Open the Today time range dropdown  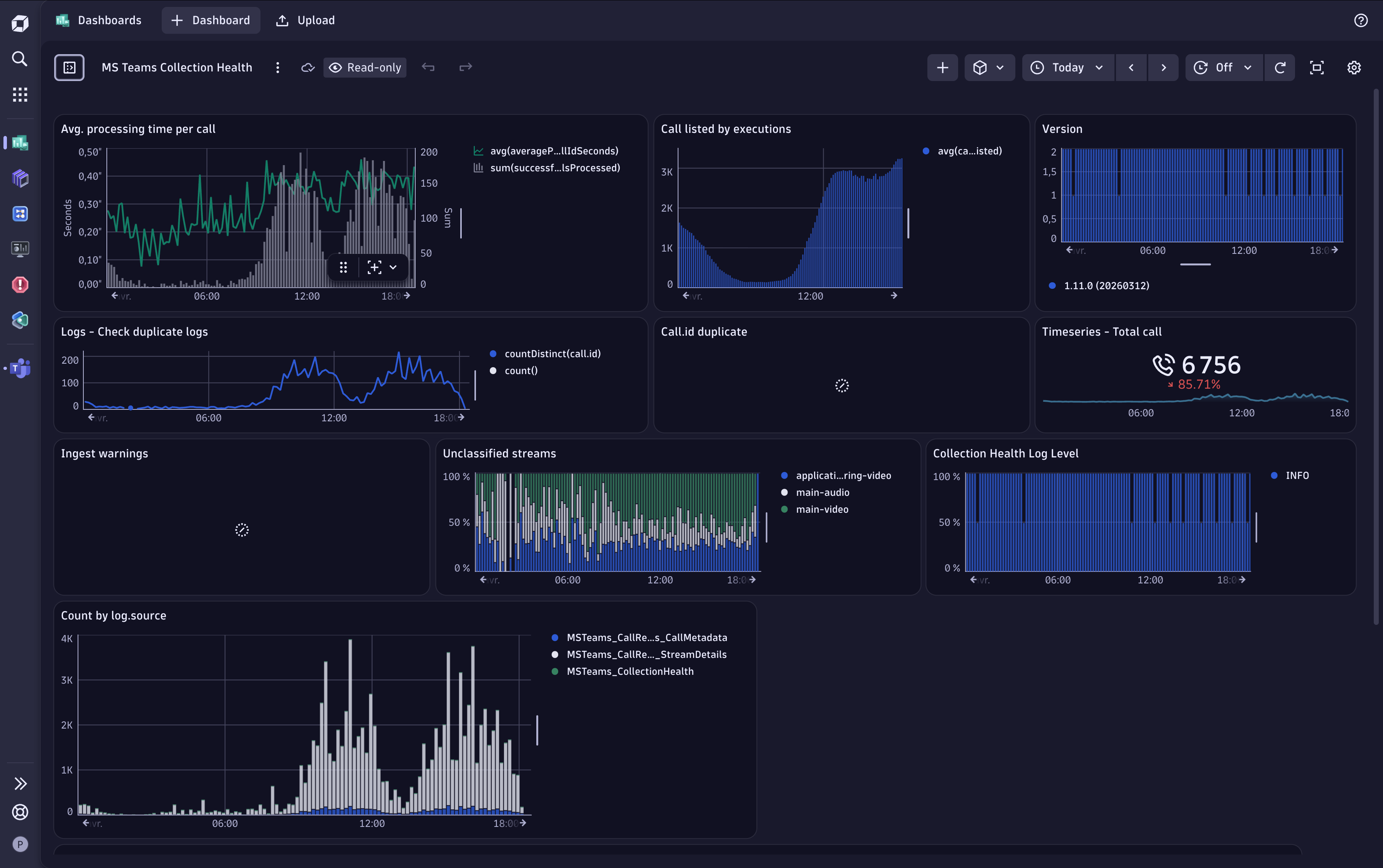[x=1066, y=67]
